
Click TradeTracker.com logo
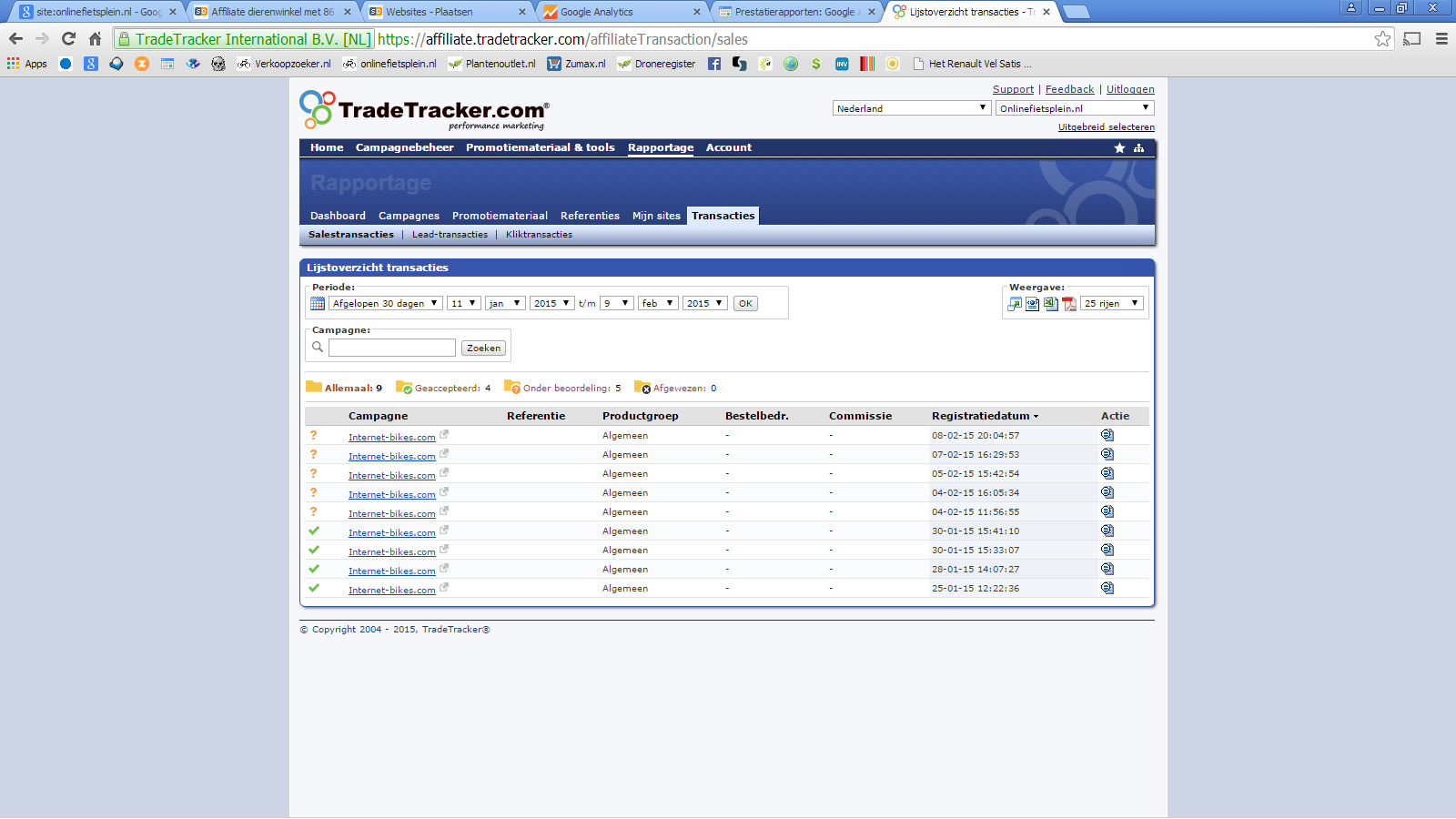(424, 110)
